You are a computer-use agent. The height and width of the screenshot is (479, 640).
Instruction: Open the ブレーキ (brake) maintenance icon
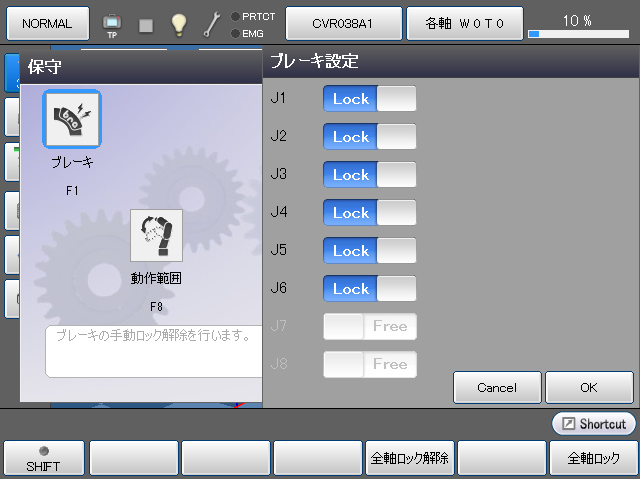point(71,121)
